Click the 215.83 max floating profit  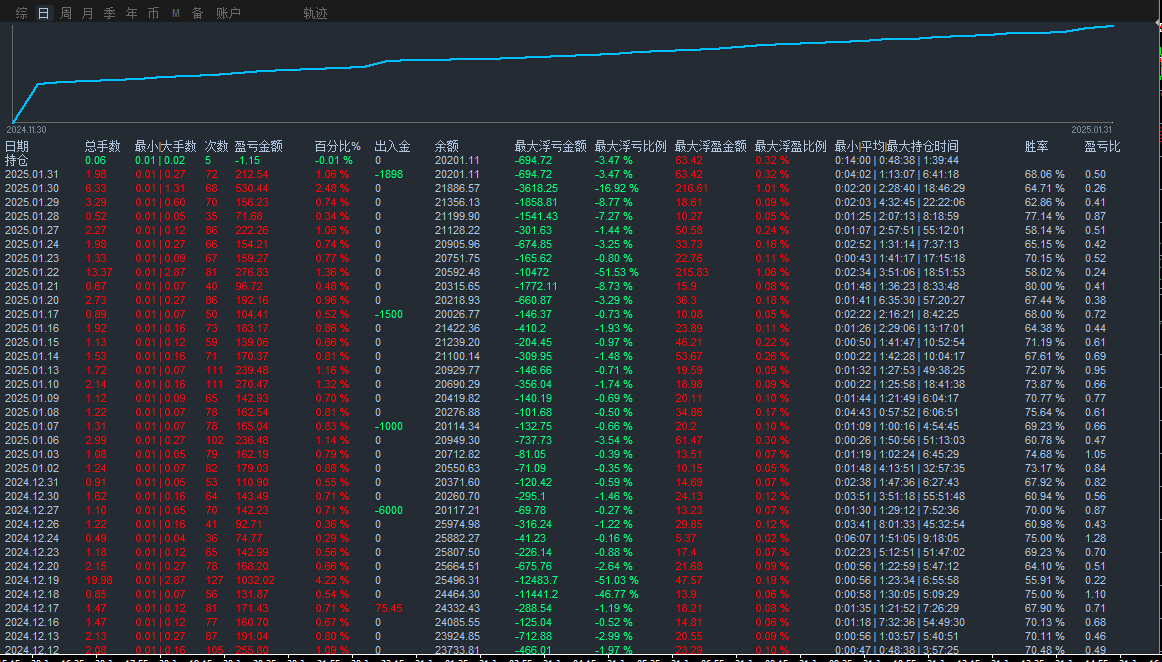tap(691, 272)
